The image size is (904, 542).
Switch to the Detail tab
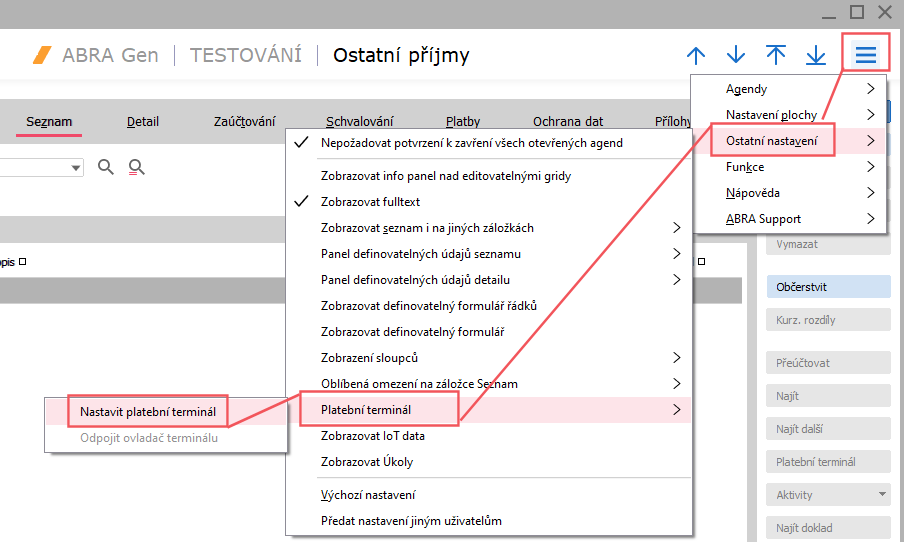(x=142, y=122)
